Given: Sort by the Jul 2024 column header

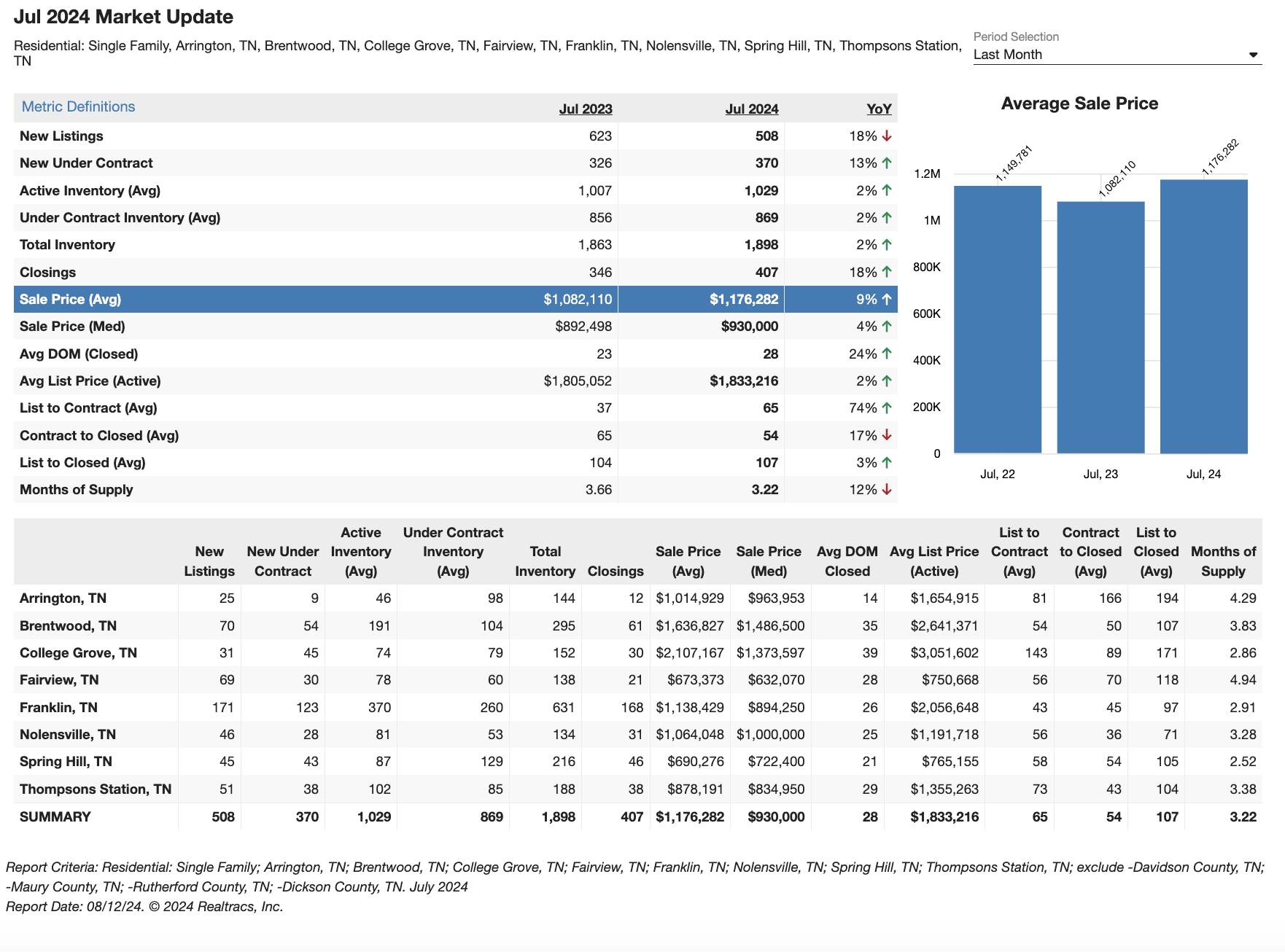Looking at the screenshot, I should 752,109.
